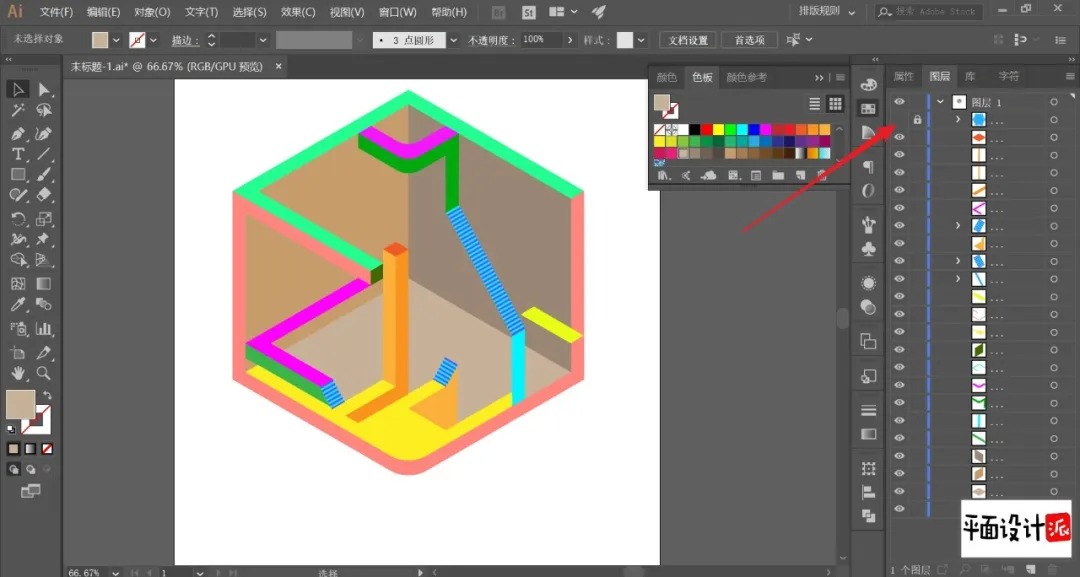Open the 样式 style dropdown
The image size is (1080, 577).
click(641, 41)
